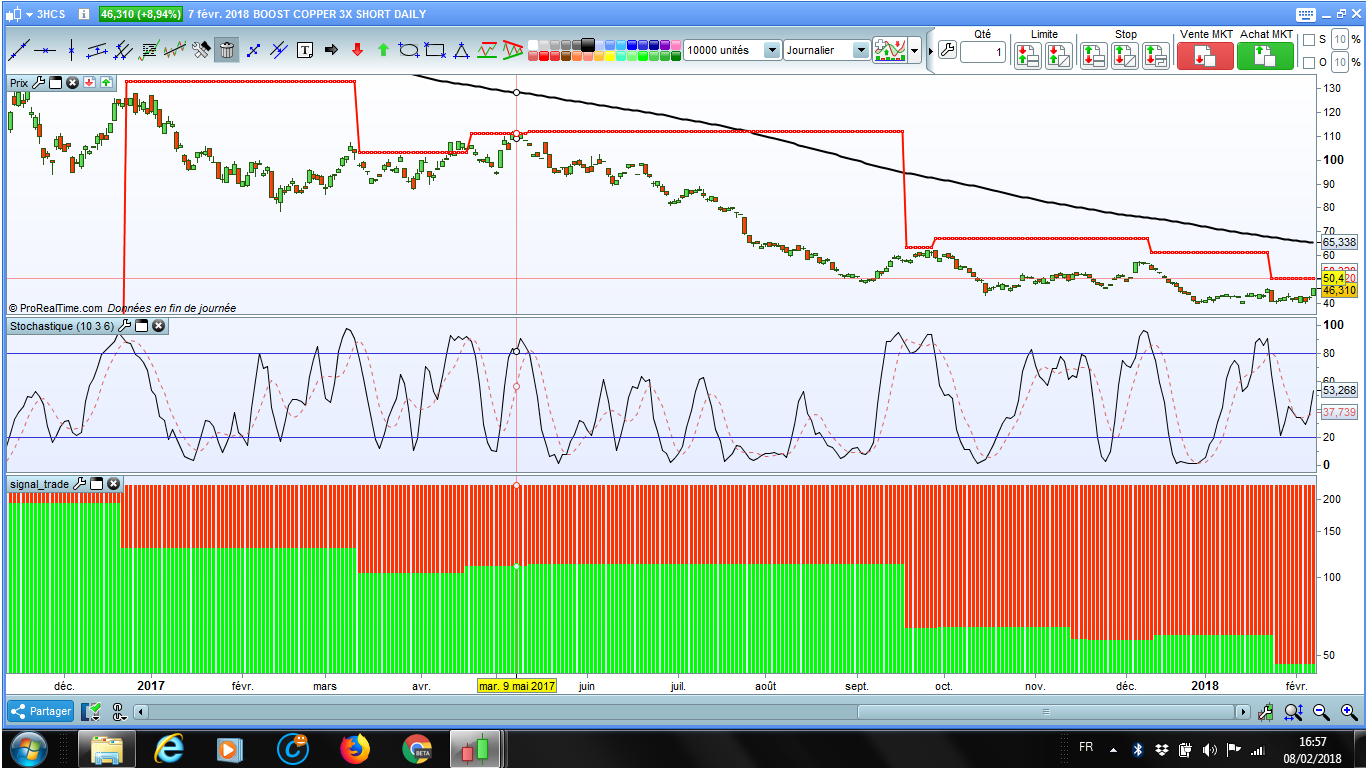Click the Qté quantity input field

983,52
